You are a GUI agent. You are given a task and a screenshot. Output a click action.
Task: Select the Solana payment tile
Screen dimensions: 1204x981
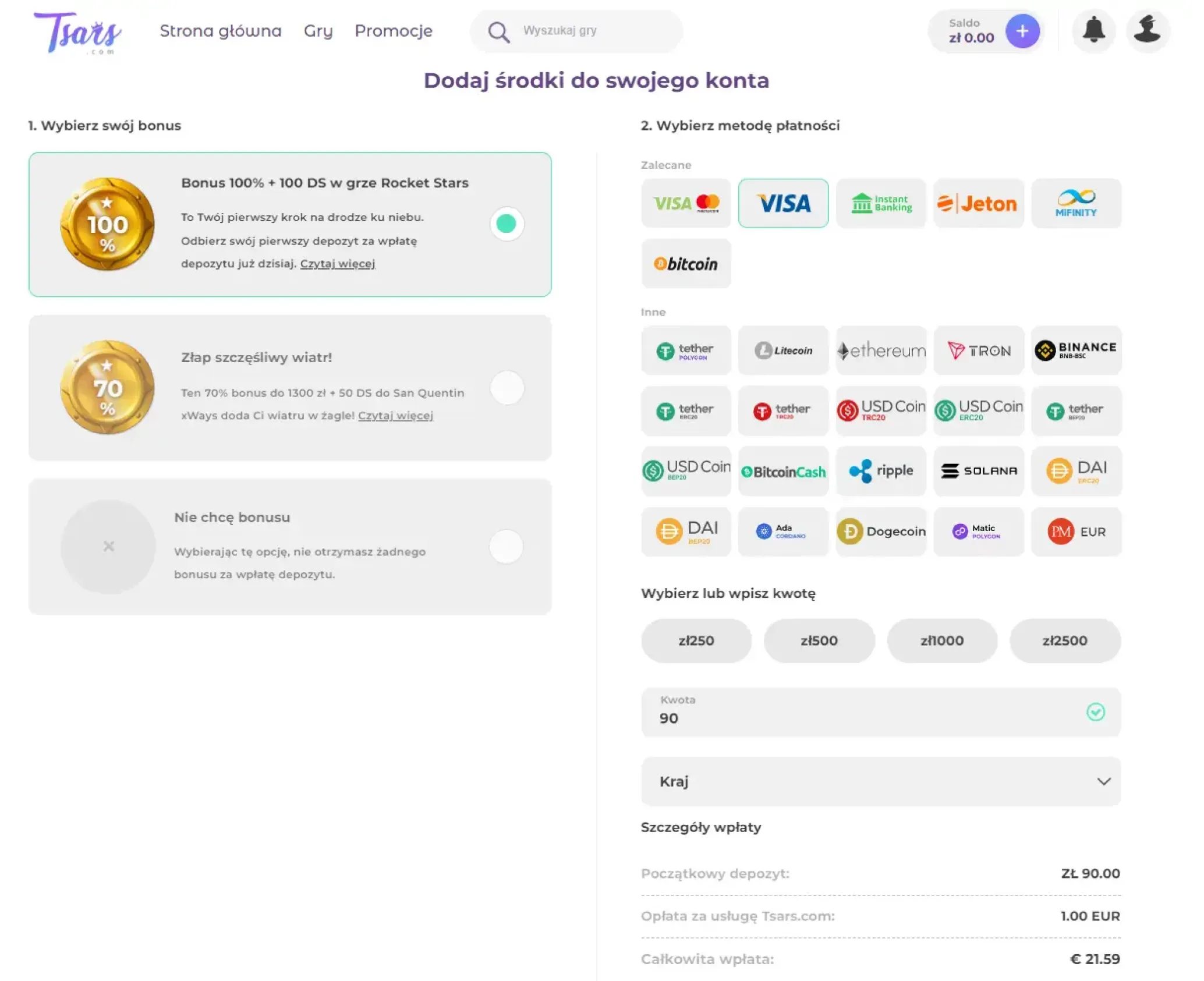point(978,471)
